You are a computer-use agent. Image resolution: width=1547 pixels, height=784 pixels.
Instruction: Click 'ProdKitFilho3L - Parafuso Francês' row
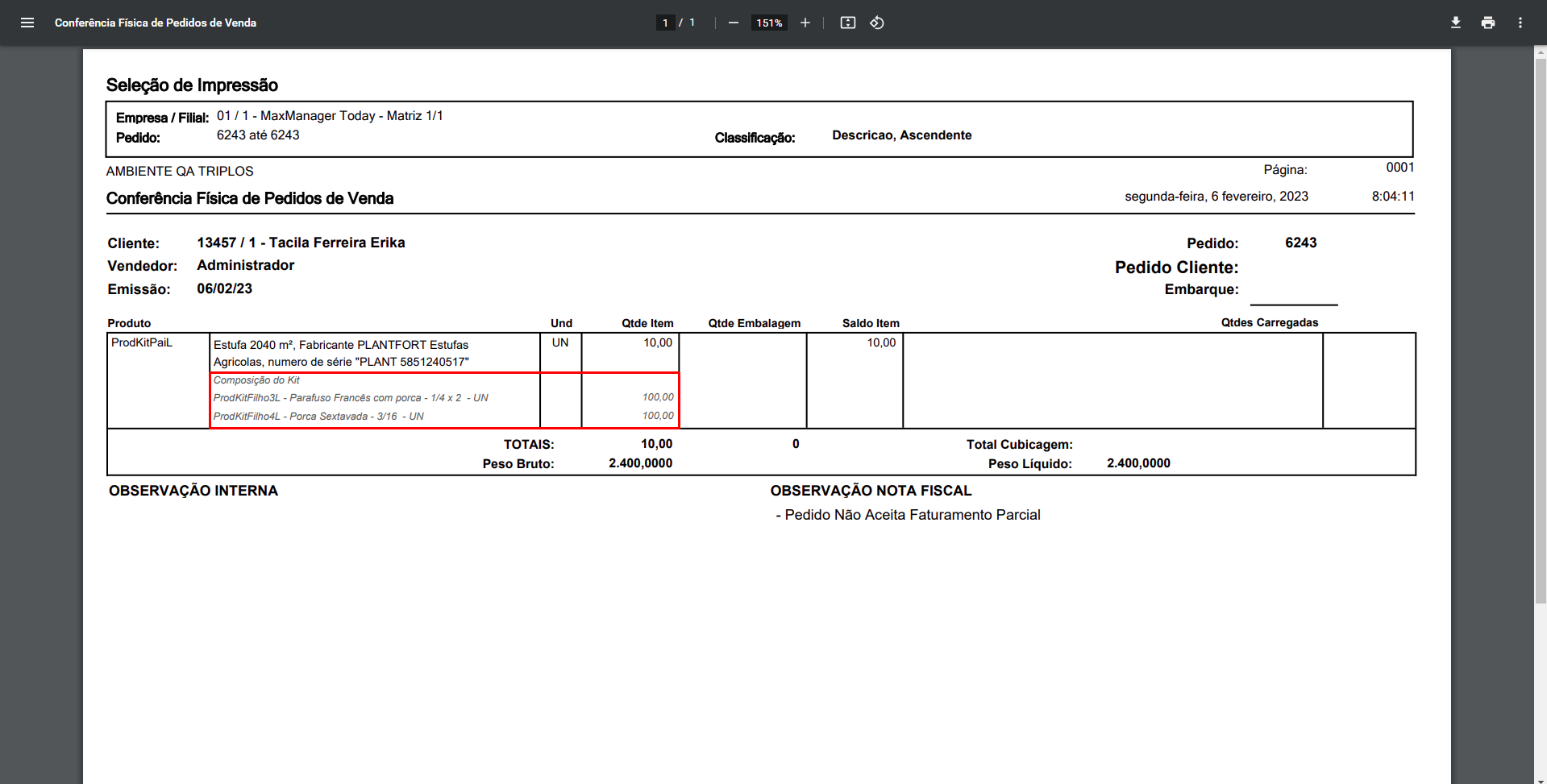tap(351, 398)
